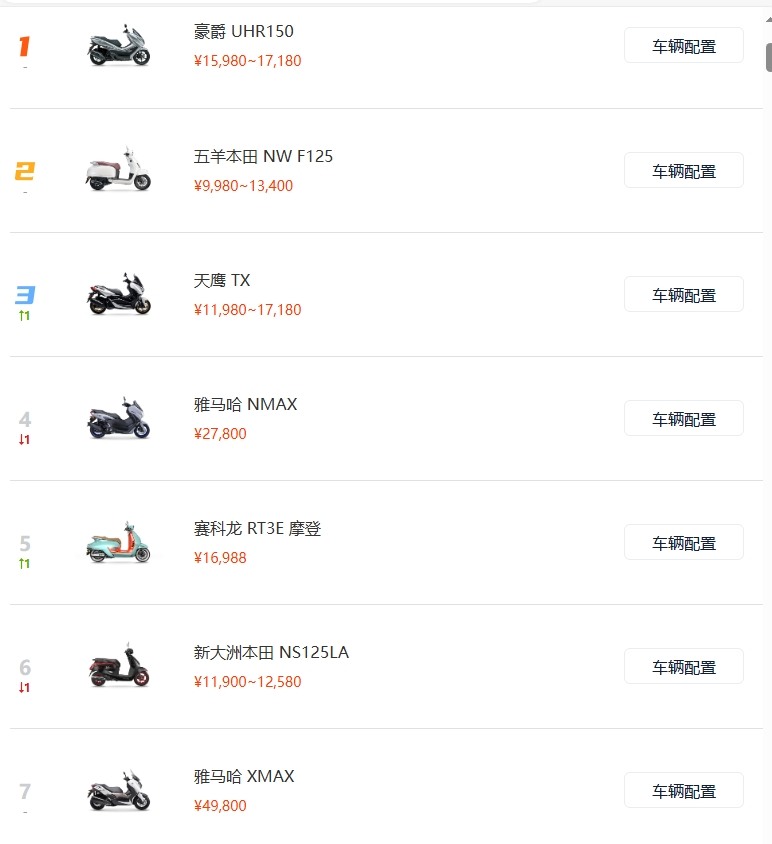Open the 赛科龙 RT3E 摩登 model link
Viewport: 772px width, 844px height.
[257, 529]
